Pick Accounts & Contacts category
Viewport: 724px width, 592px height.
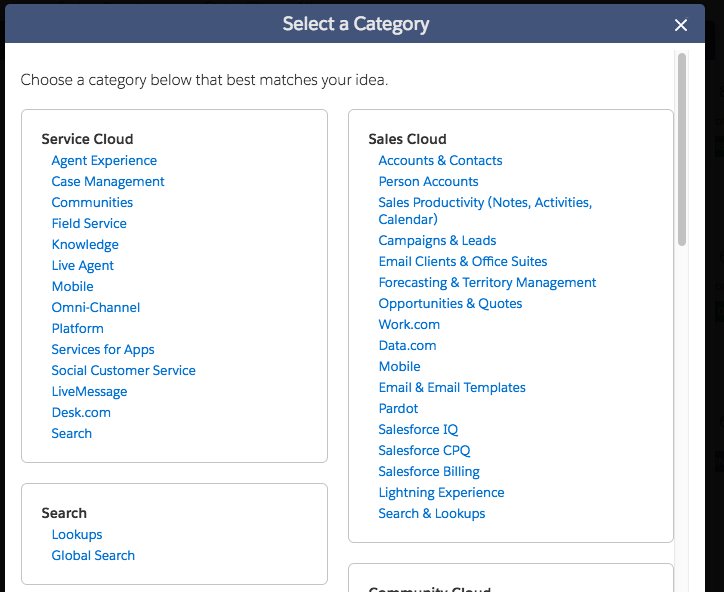[x=440, y=161]
